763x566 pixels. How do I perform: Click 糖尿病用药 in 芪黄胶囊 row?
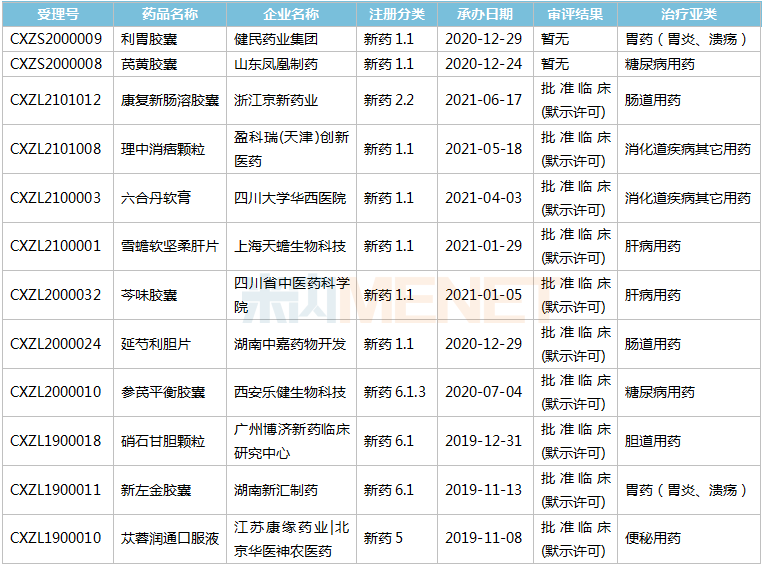660,64
